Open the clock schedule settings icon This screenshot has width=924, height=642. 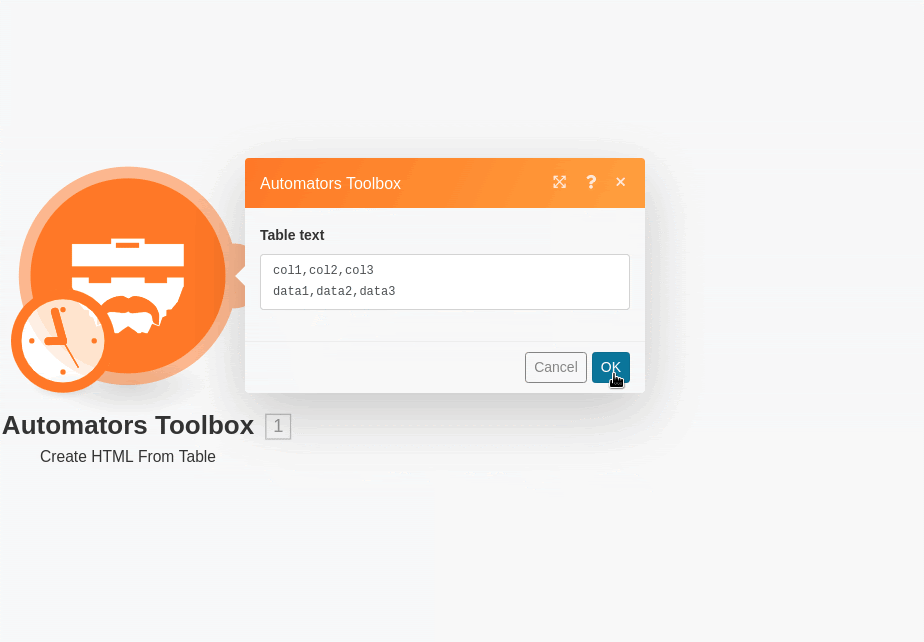62,341
